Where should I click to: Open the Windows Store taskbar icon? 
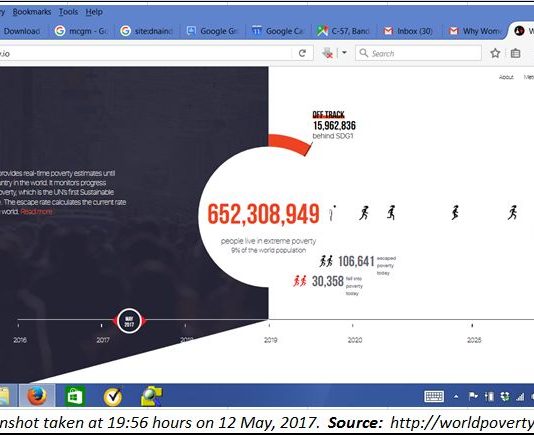[75, 396]
